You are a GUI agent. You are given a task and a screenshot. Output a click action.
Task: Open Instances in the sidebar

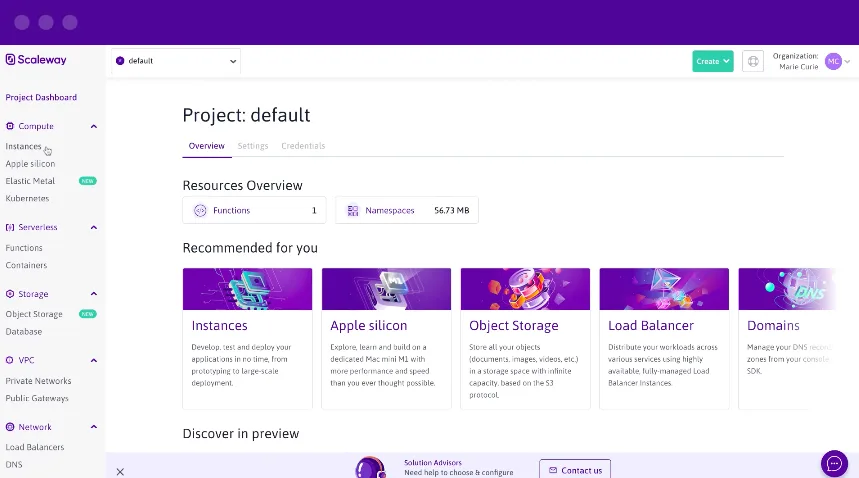point(23,146)
